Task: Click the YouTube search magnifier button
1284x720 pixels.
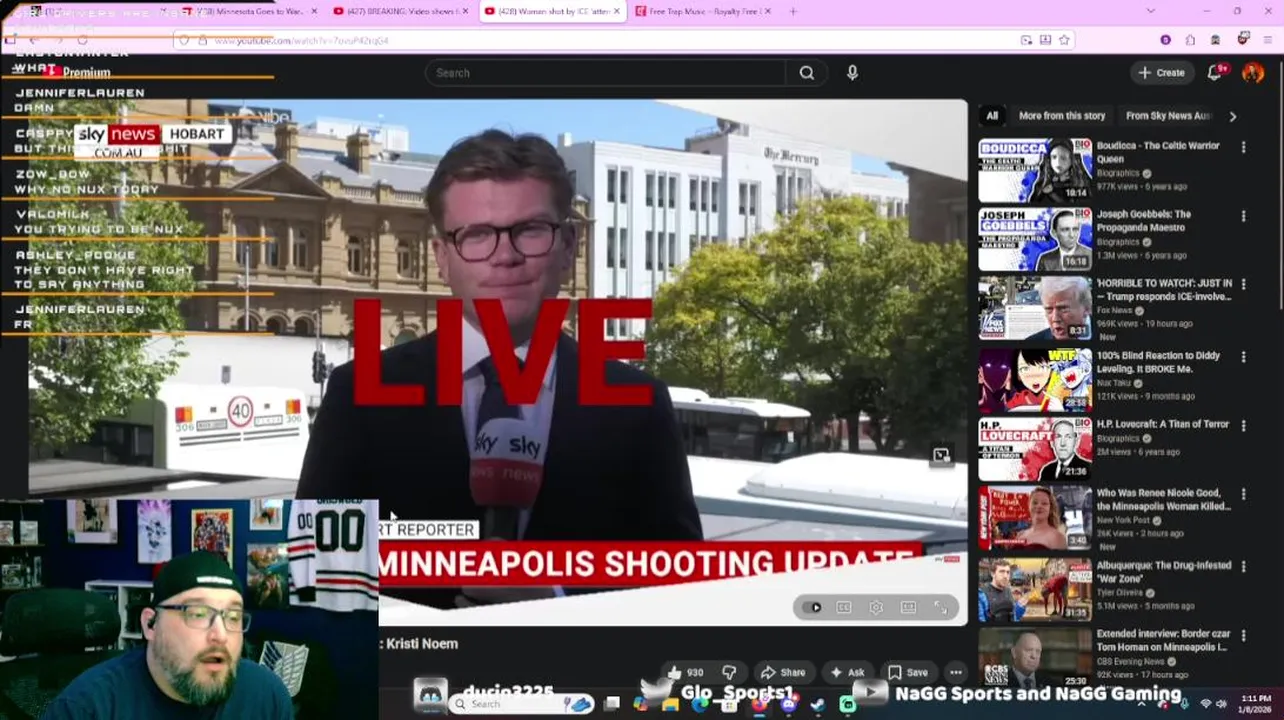Action: tap(806, 73)
